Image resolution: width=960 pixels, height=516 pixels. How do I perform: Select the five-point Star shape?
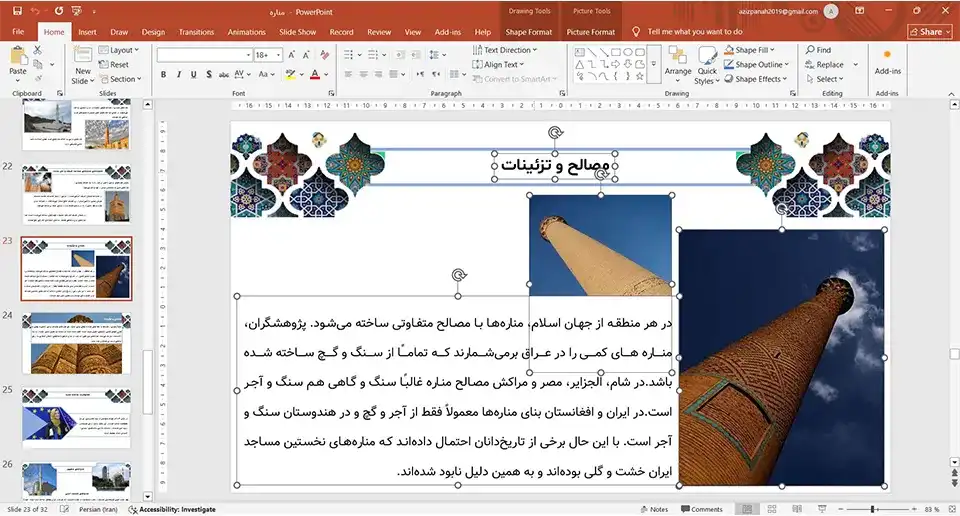[640, 77]
